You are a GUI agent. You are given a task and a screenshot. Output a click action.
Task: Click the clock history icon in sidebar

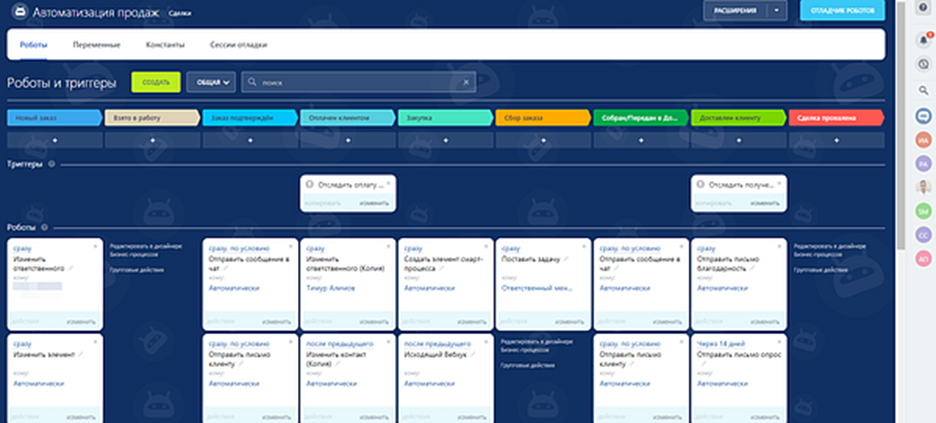[x=923, y=65]
